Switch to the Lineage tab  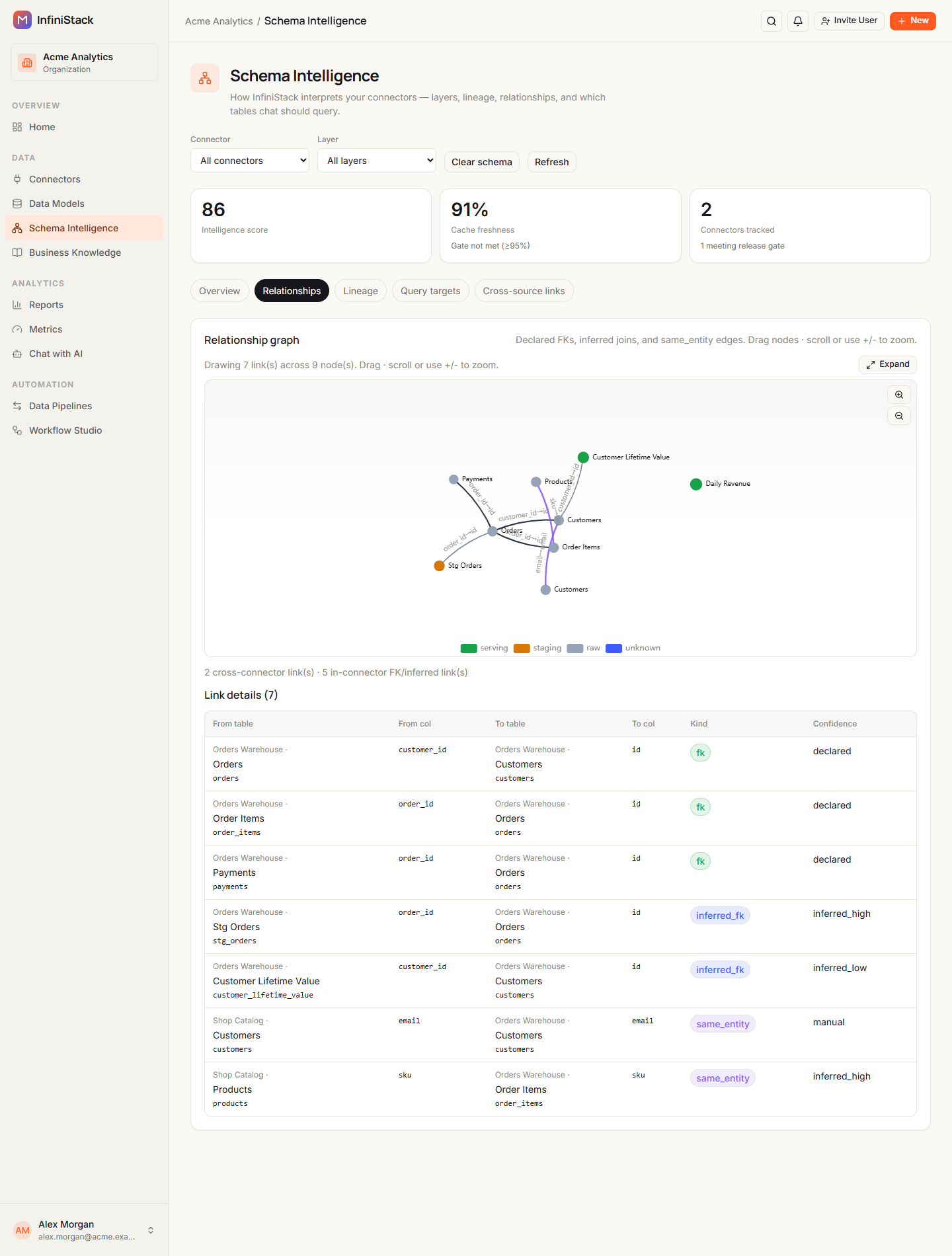click(361, 291)
